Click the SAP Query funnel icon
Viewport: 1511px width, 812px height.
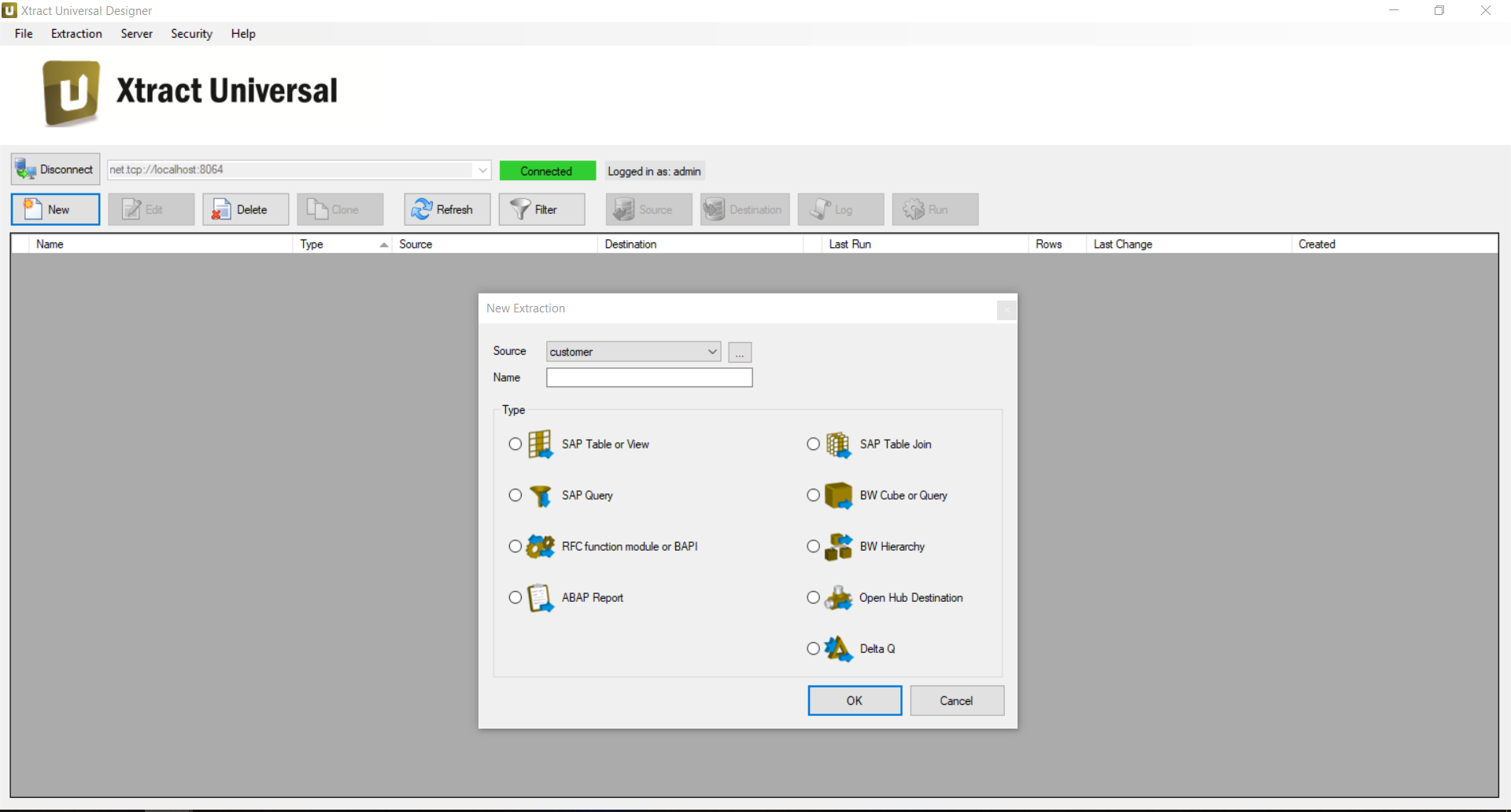pyautogui.click(x=540, y=496)
